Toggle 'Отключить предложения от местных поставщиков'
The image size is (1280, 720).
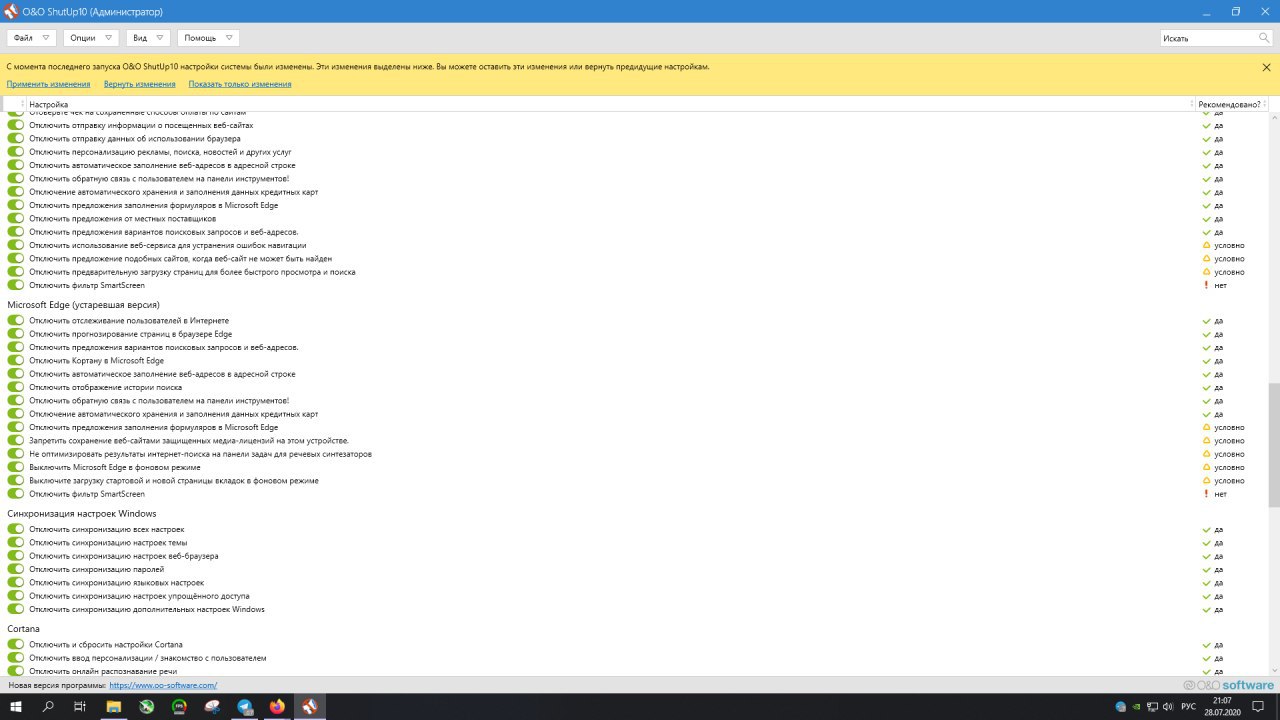[15, 218]
